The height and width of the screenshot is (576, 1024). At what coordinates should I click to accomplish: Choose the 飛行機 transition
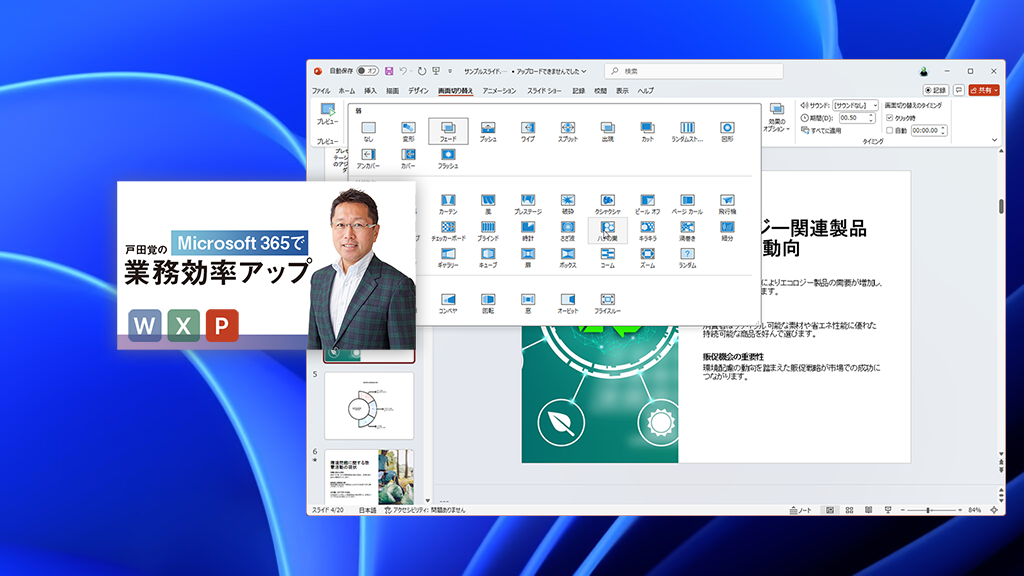(x=727, y=204)
